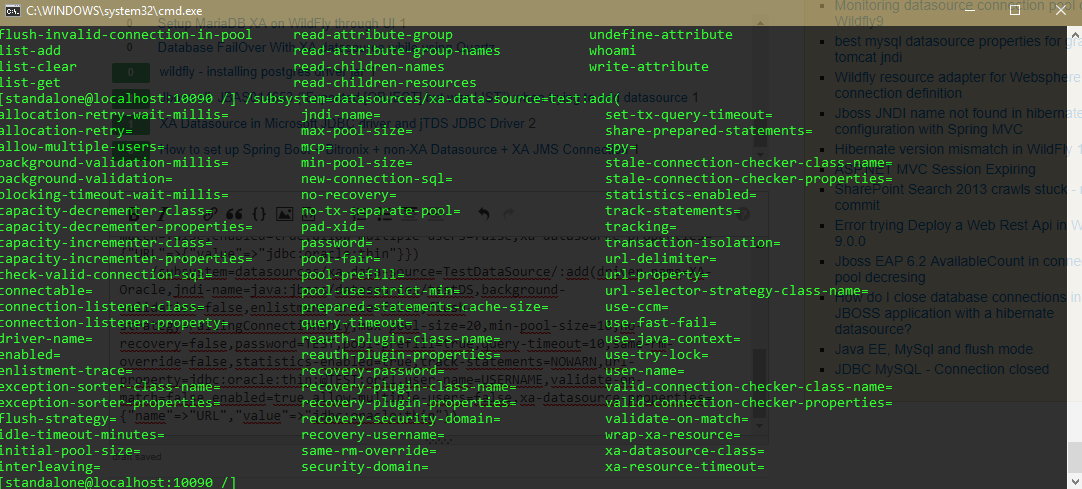1082x489 pixels.
Task: Click 'wrap-xa-resource=' parameter
Action: (x=673, y=435)
